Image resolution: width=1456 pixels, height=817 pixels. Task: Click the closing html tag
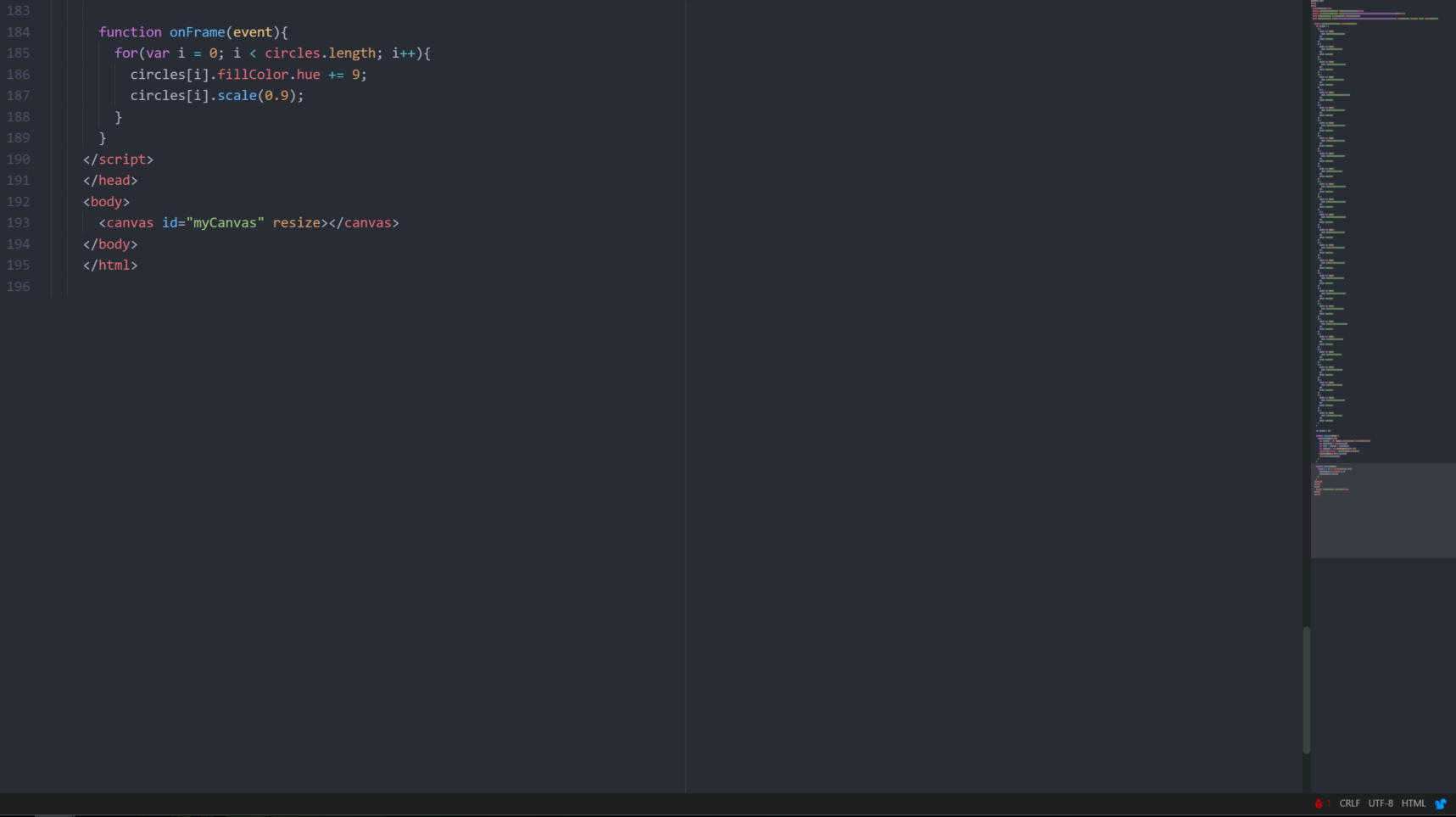pyautogui.click(x=110, y=266)
